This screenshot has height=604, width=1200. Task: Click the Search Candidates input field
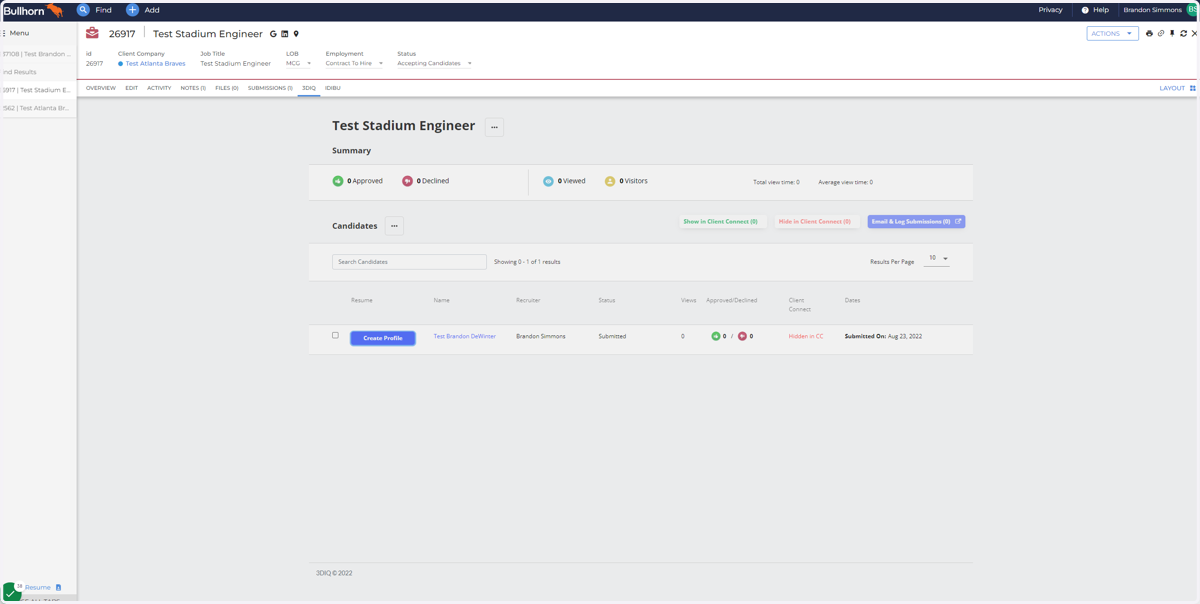tap(409, 262)
